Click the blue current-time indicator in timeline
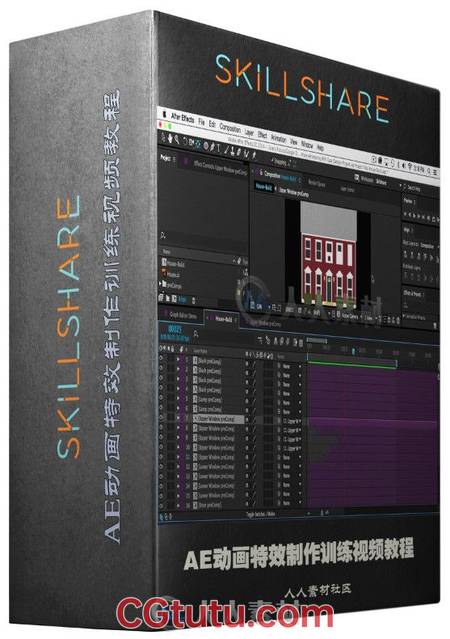Viewport: 450px width, 639px height. (354, 351)
